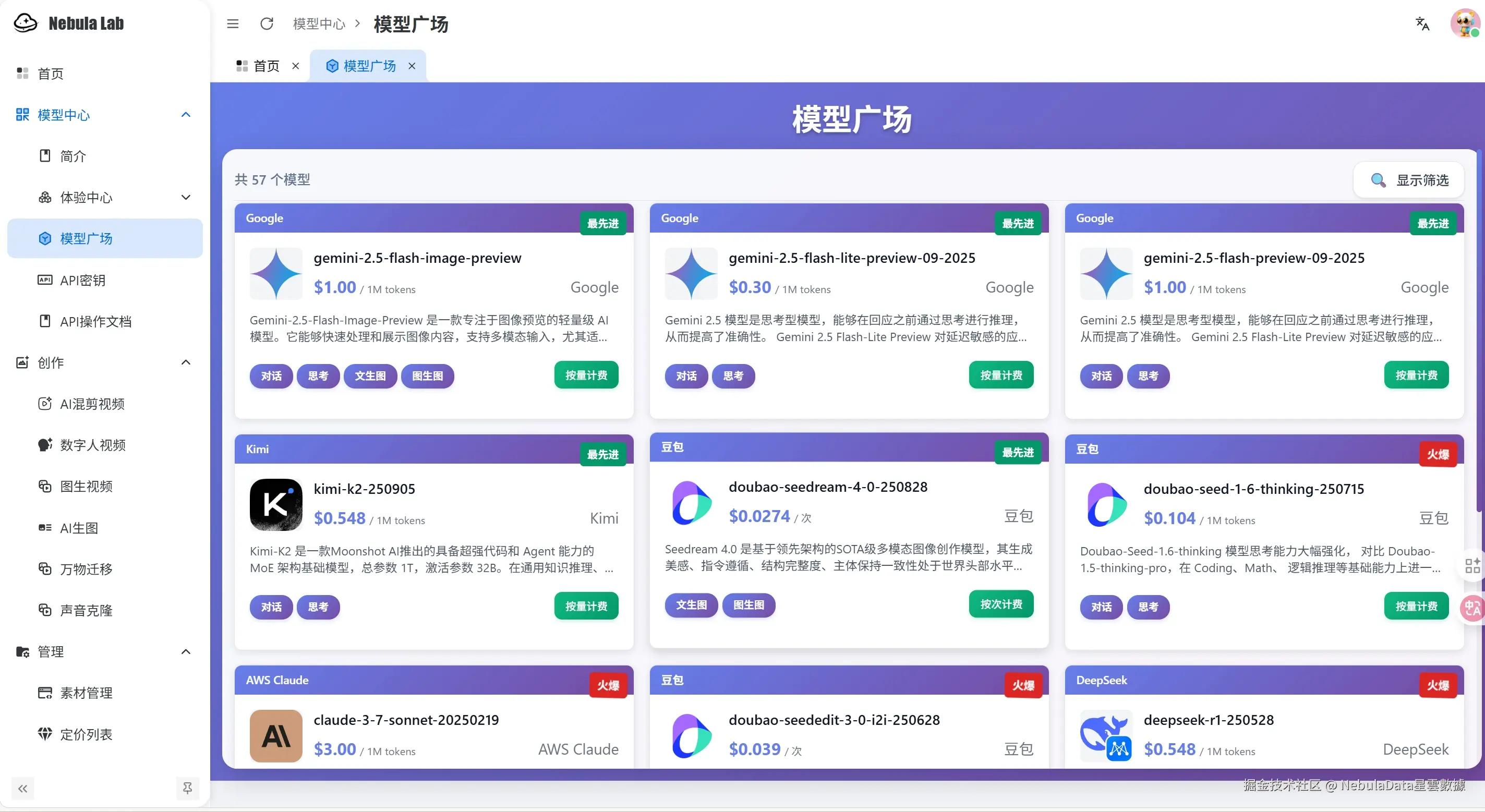Toggle the 显示筛选 filter button

click(x=1409, y=180)
